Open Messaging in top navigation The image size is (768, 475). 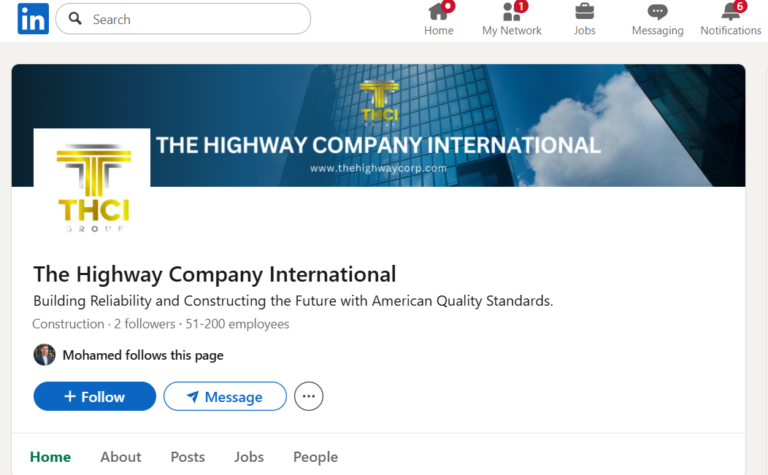pos(657,19)
